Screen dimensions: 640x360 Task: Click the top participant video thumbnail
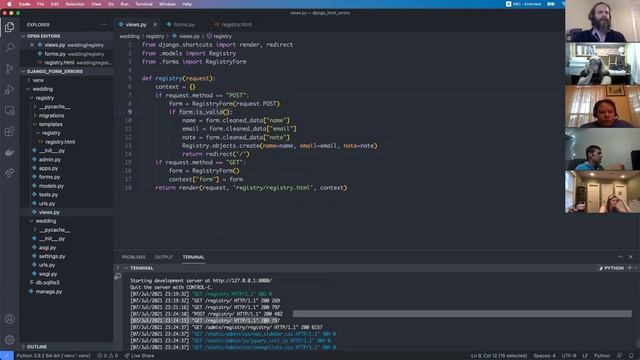coord(602,21)
